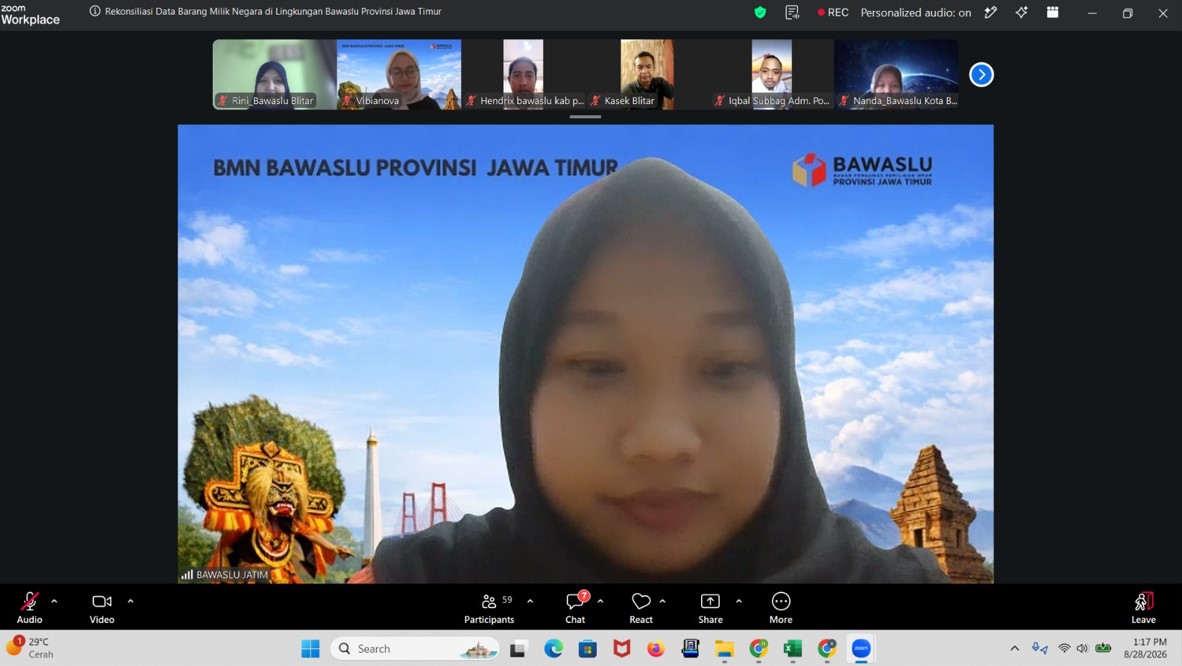This screenshot has width=1182, height=666.
Task: Select Rini_Bawaslu Blitar video thumbnail
Action: [274, 75]
